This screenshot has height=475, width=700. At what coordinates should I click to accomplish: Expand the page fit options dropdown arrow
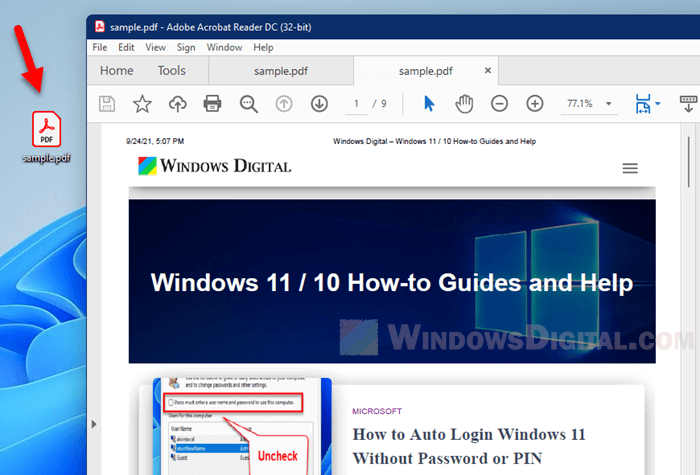(x=658, y=104)
